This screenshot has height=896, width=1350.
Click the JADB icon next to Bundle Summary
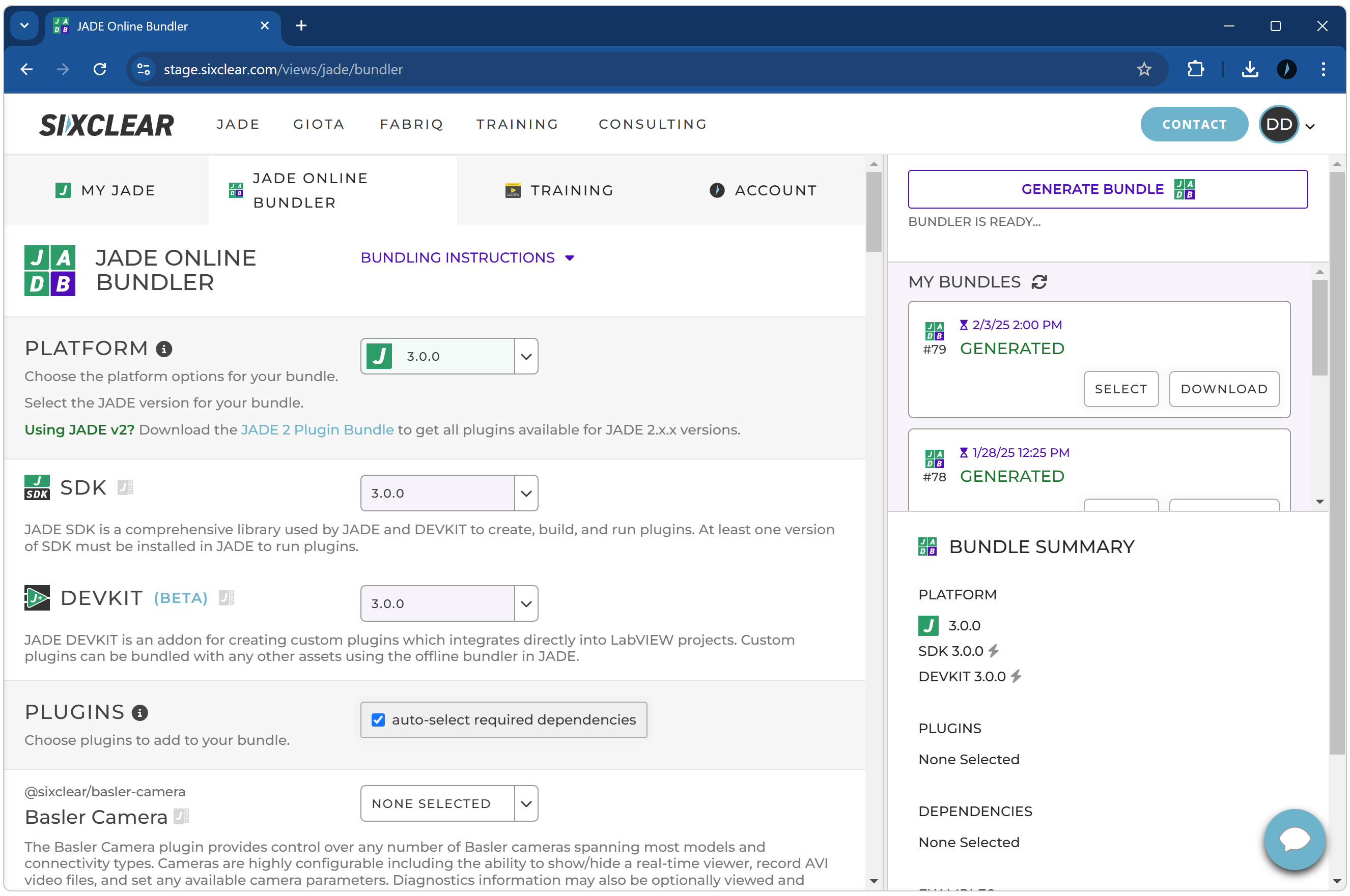pos(927,546)
